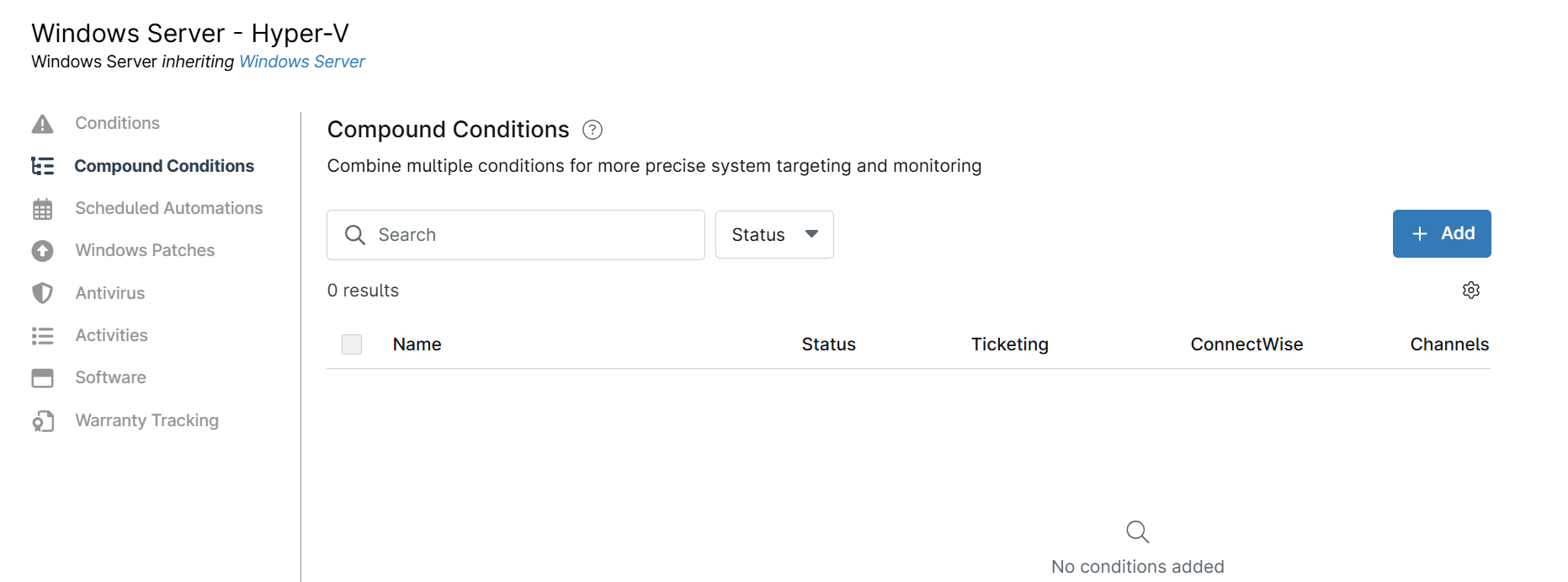
Task: Click the Software window icon
Action: [42, 378]
